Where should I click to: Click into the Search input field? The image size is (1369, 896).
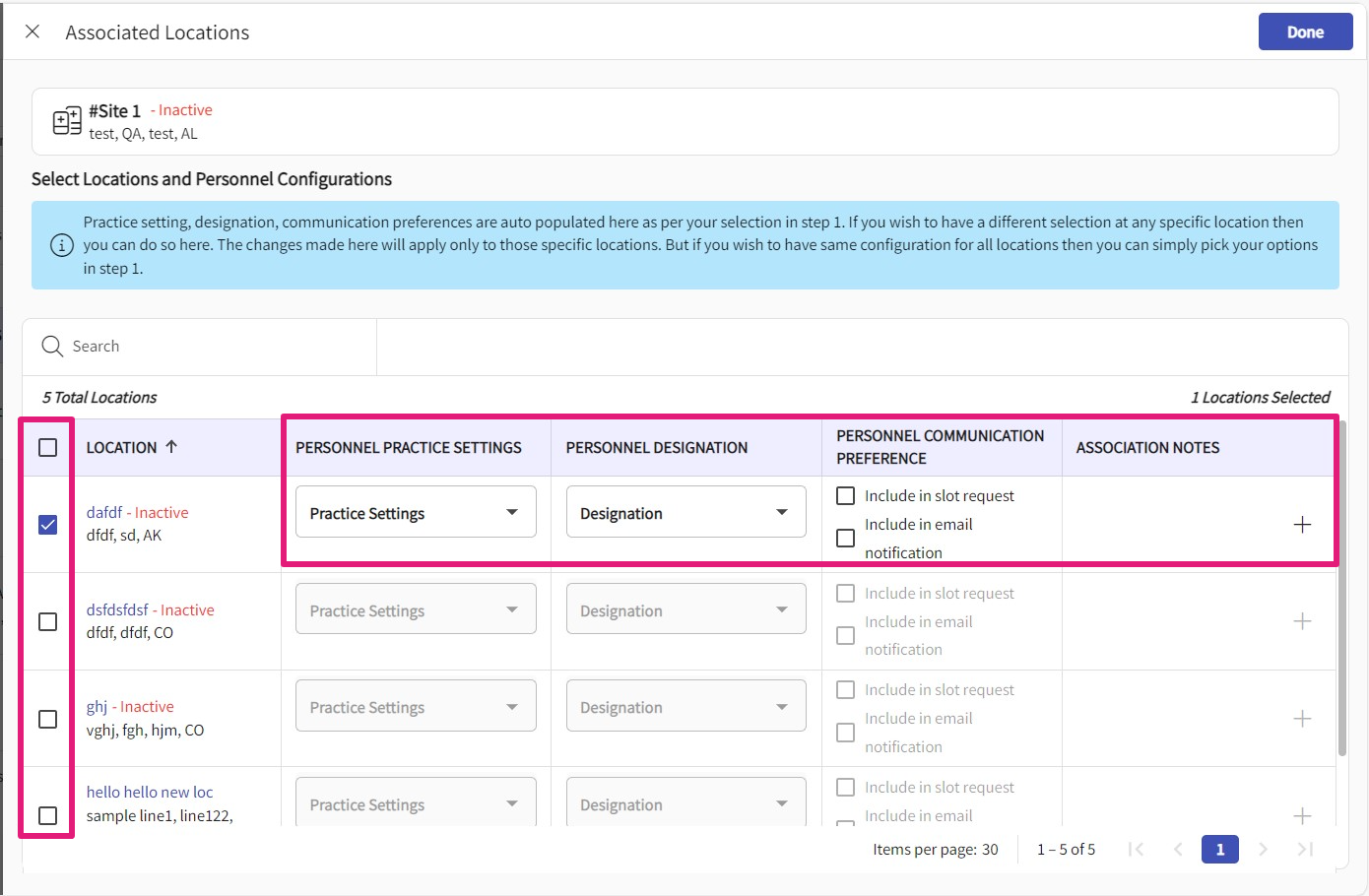point(217,347)
